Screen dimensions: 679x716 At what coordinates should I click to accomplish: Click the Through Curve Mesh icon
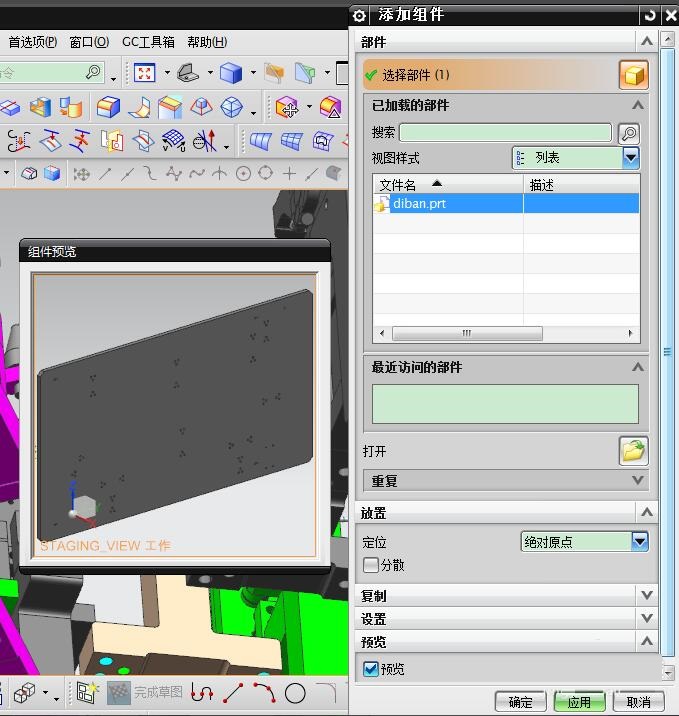pos(292,141)
